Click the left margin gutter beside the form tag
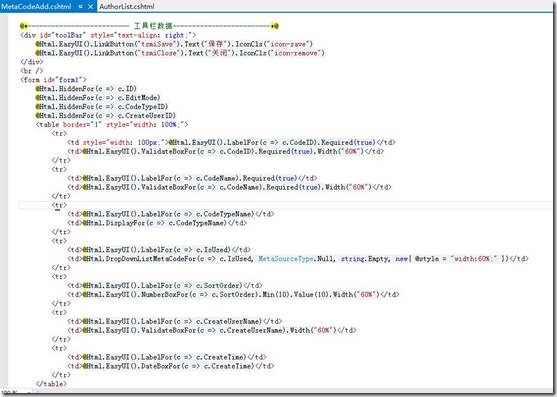 coord(4,80)
